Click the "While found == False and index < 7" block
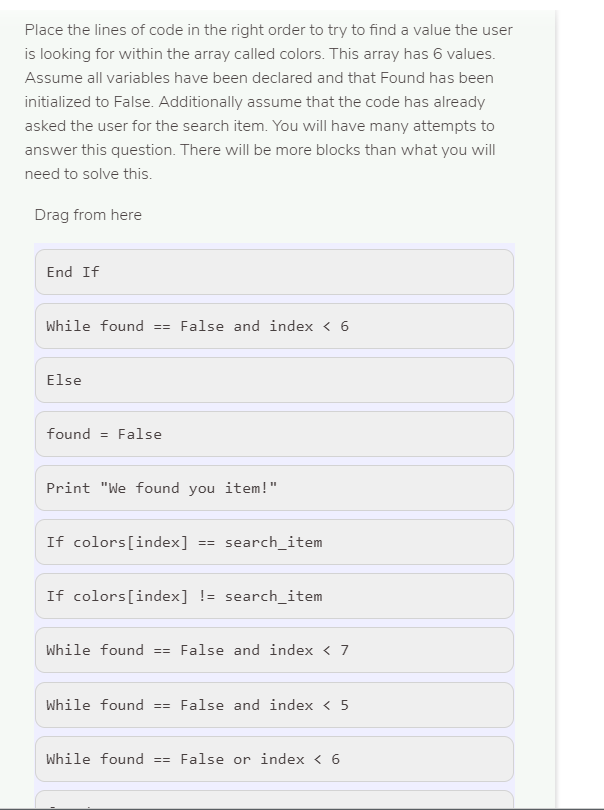The height and width of the screenshot is (810, 604). [x=275, y=650]
